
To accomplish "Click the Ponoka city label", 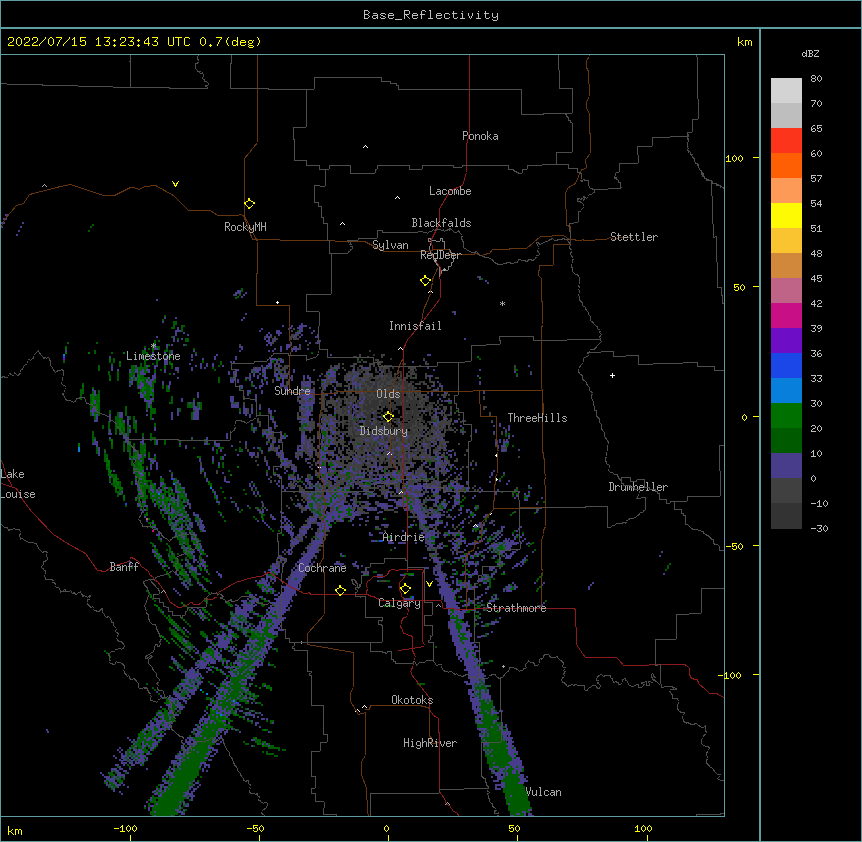I will pyautogui.click(x=480, y=136).
